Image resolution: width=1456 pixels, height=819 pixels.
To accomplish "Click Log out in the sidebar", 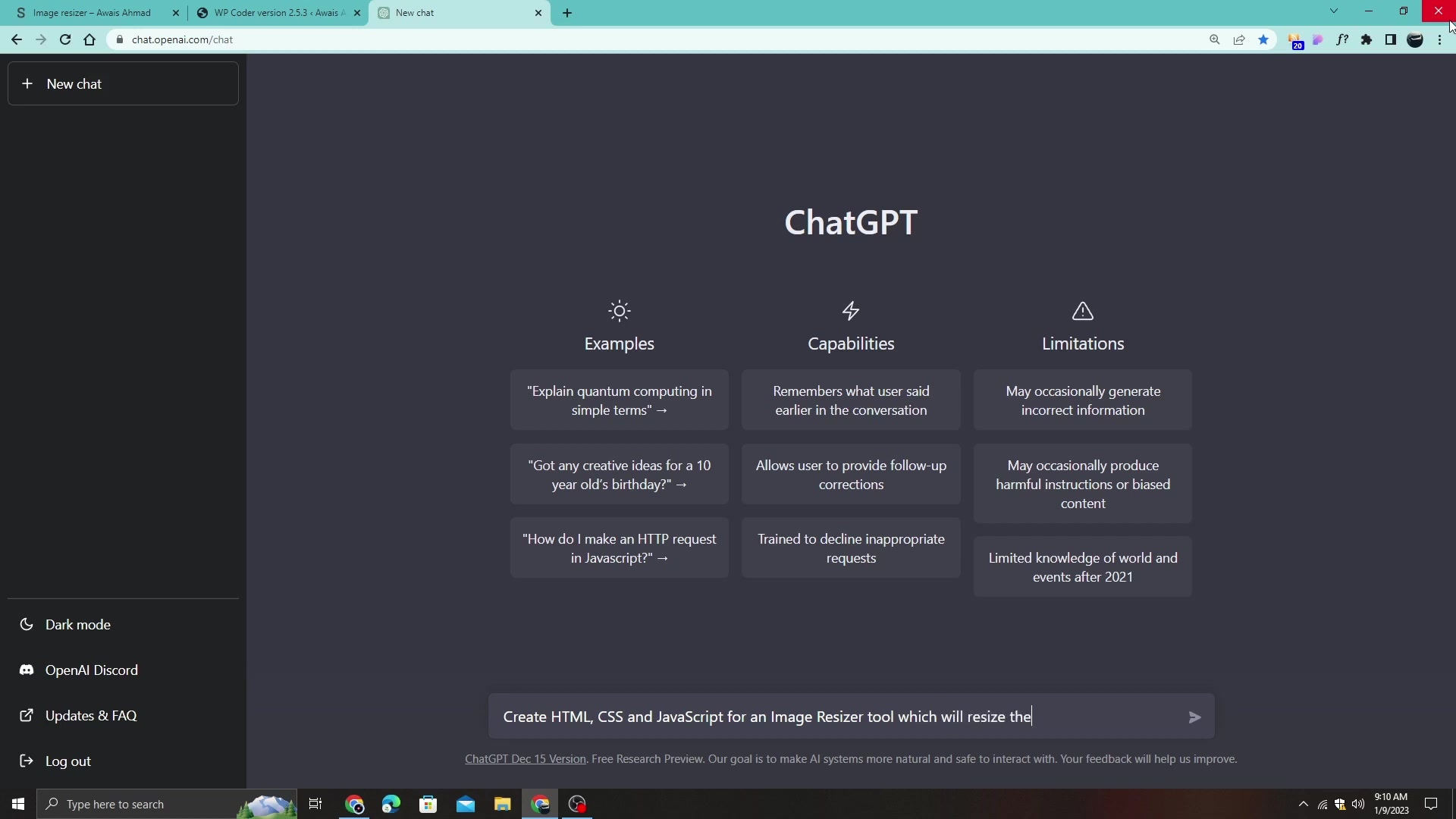I will 123,761.
